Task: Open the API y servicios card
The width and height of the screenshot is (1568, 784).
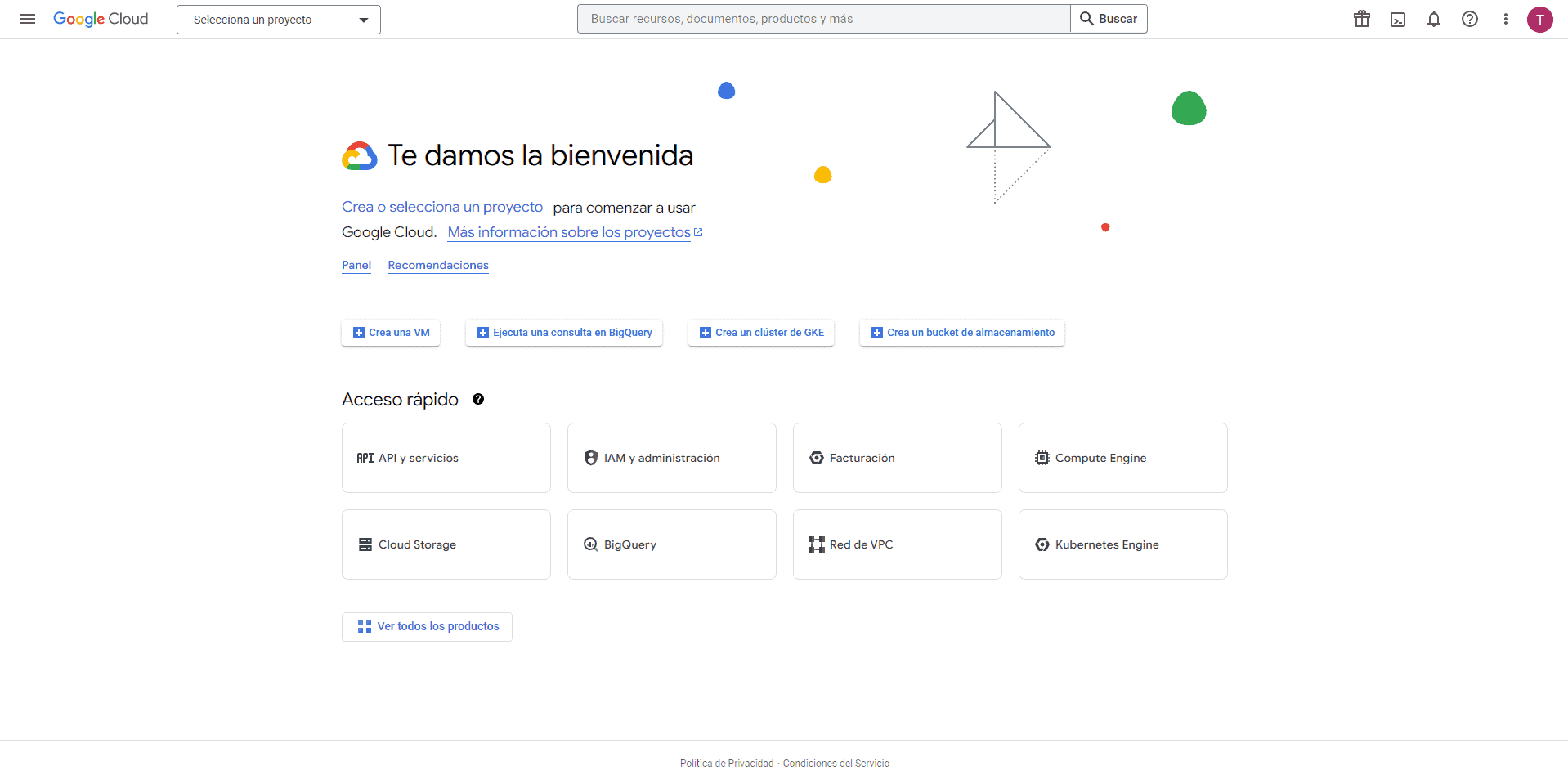Action: [446, 458]
